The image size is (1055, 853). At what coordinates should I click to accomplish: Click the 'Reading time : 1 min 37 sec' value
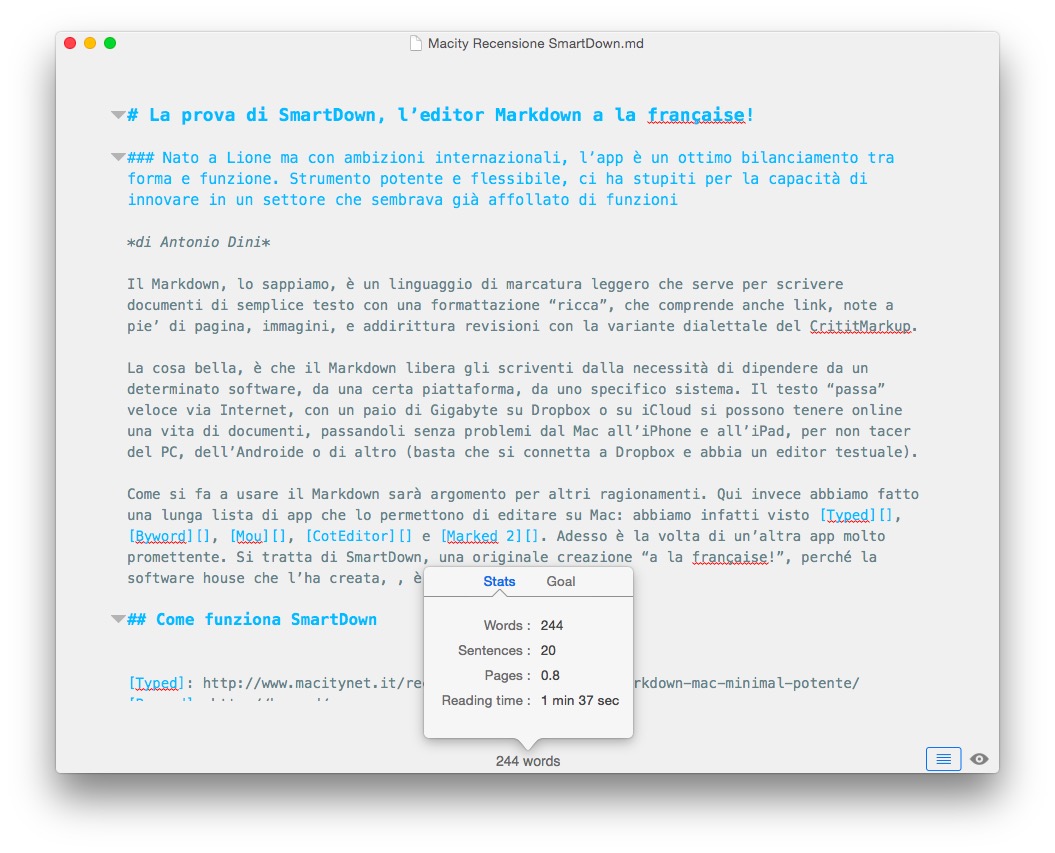579,700
